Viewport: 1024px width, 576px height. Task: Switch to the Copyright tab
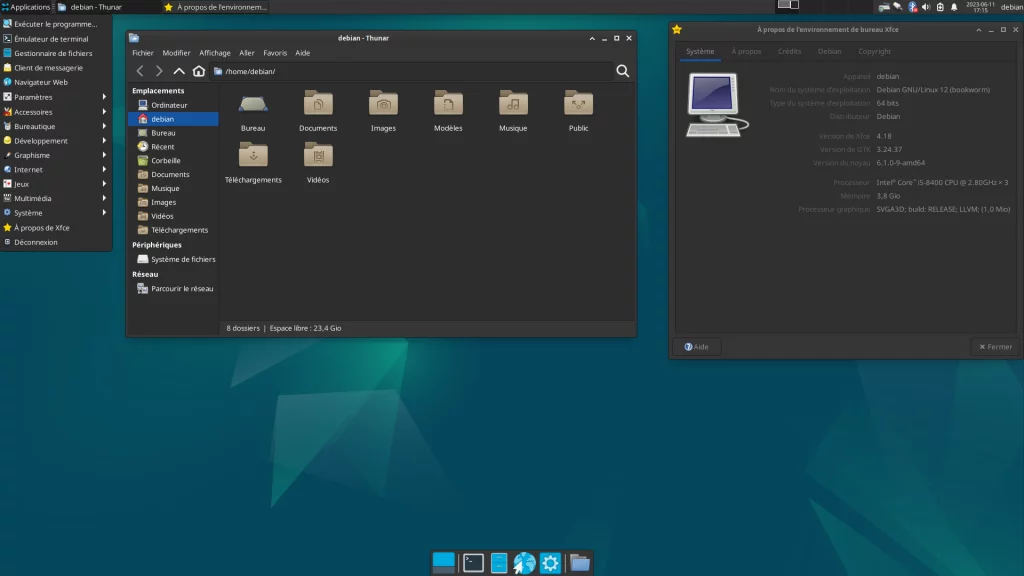coord(873,51)
